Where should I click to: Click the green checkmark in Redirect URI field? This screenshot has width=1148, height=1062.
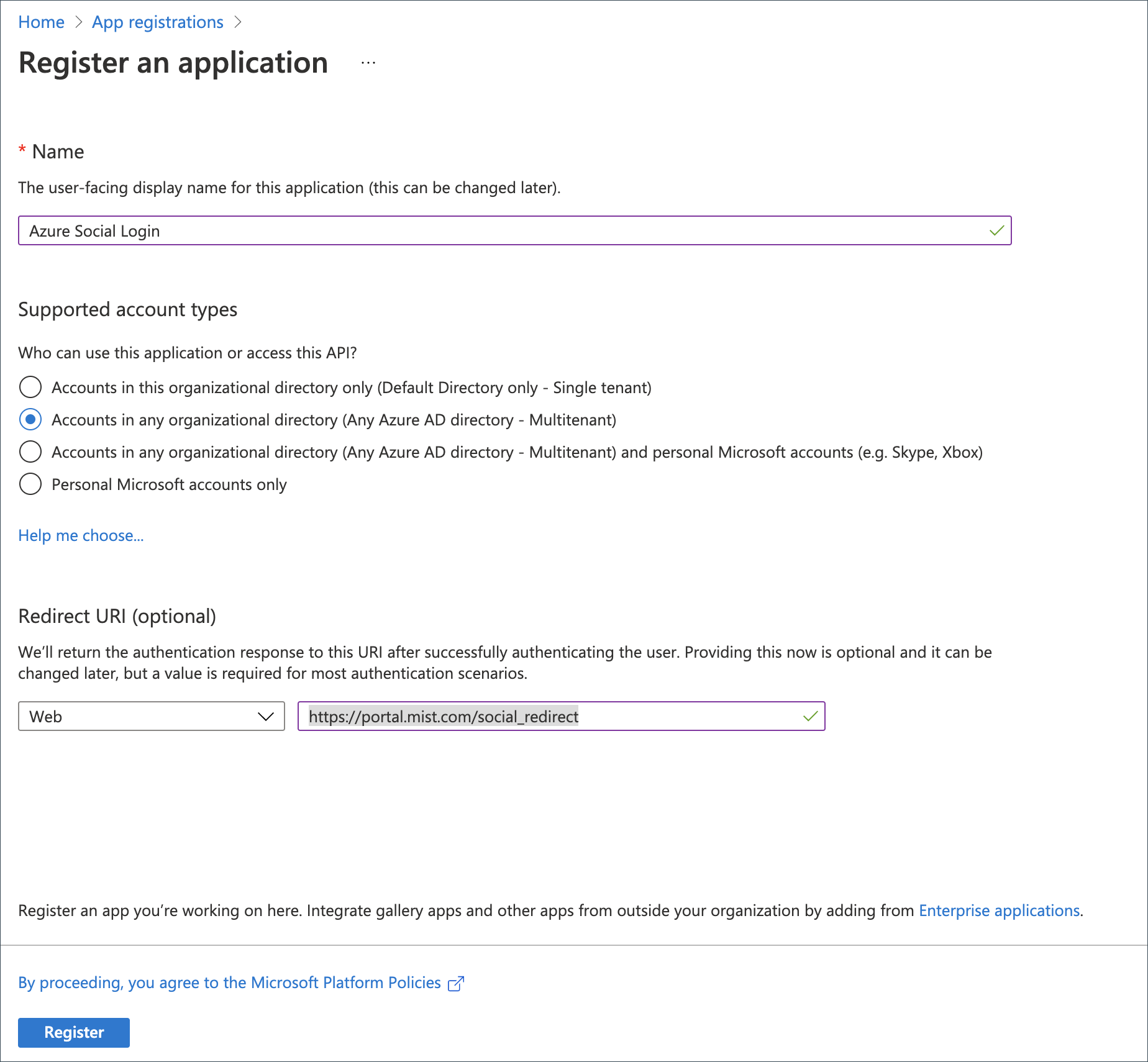coord(810,717)
